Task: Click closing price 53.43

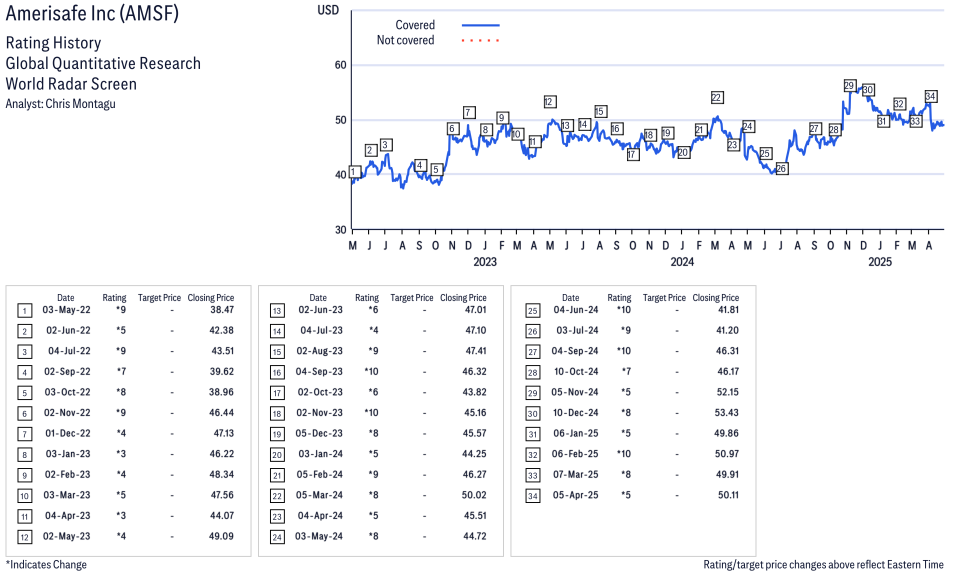Action: pos(727,413)
